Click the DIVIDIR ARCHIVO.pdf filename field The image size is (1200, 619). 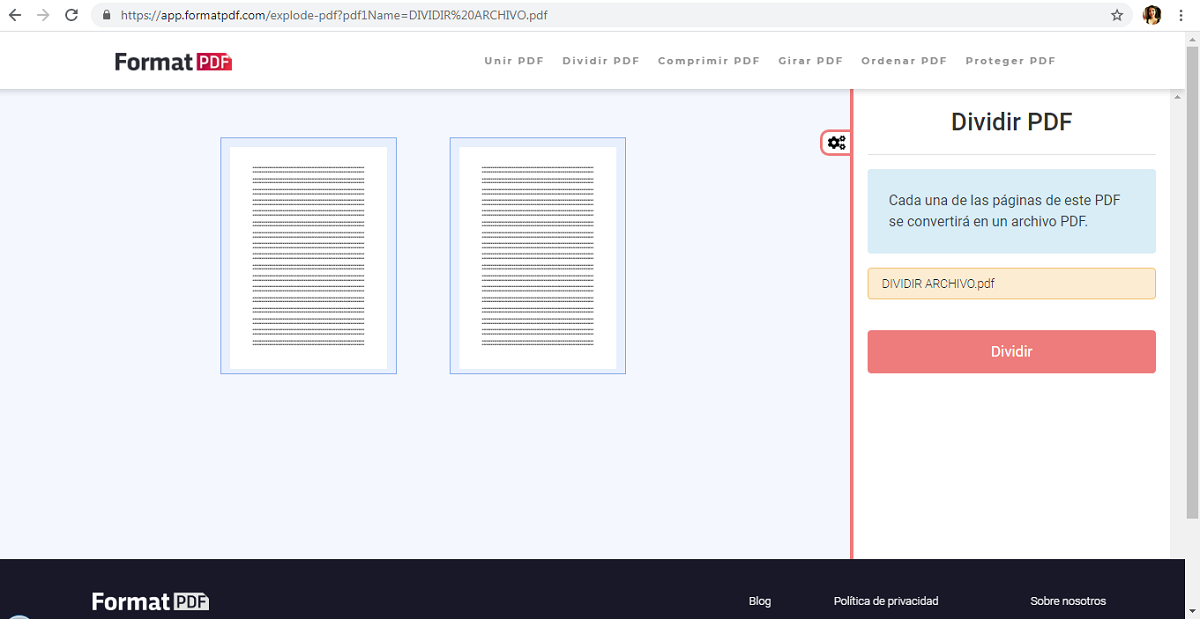(1011, 283)
